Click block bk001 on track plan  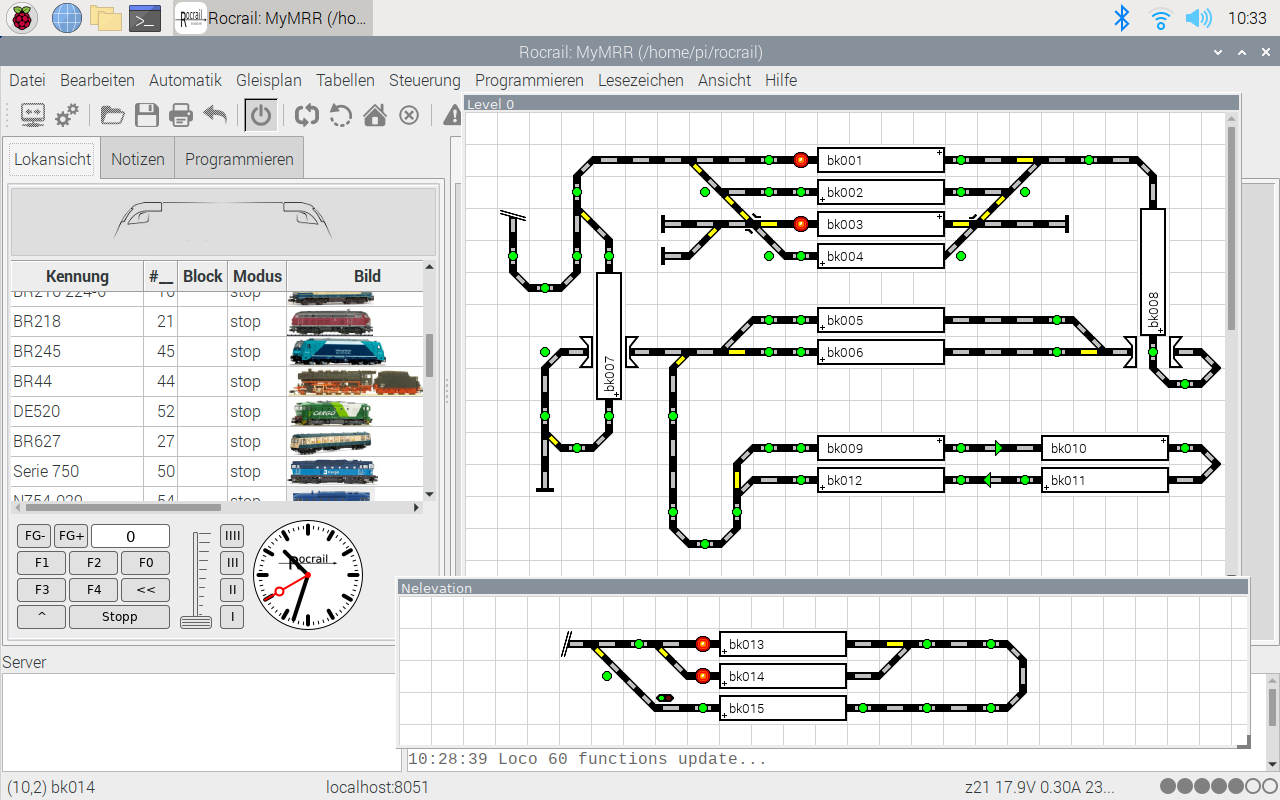tap(881, 160)
